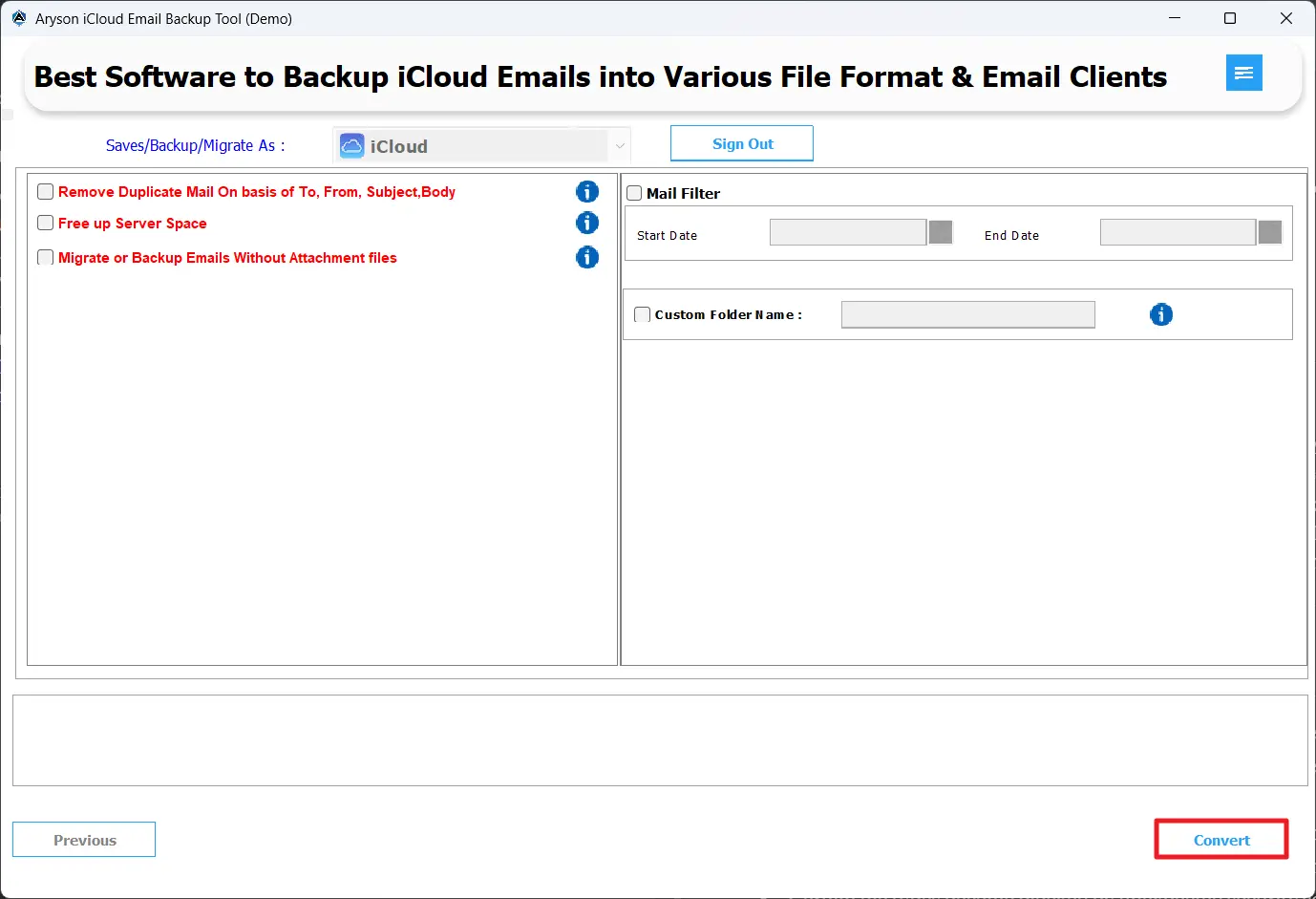Image resolution: width=1316 pixels, height=899 pixels.
Task: Click info icon next to Custom Folder Name
Action: [1161, 314]
